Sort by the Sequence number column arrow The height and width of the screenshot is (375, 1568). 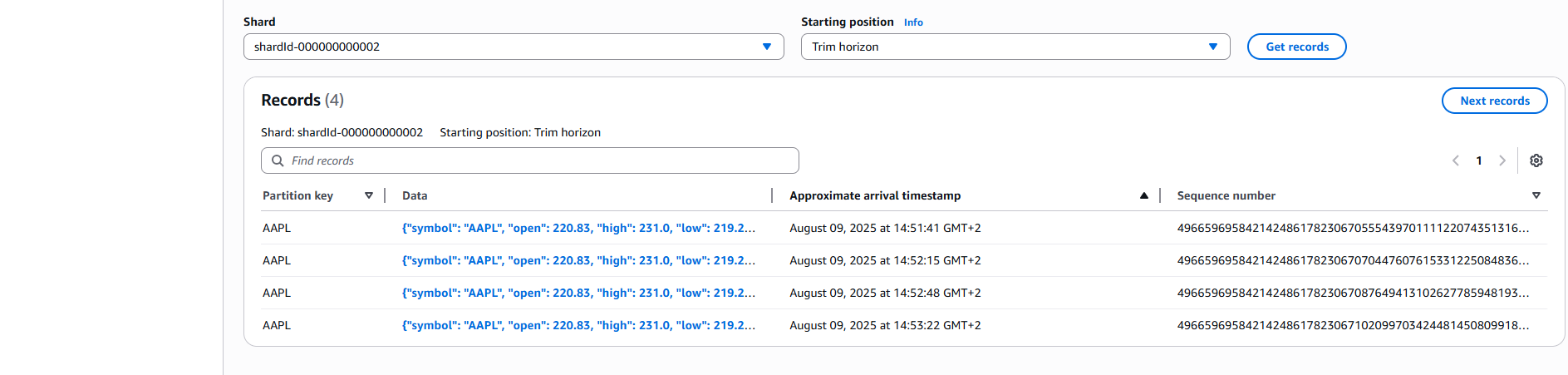tap(1536, 195)
